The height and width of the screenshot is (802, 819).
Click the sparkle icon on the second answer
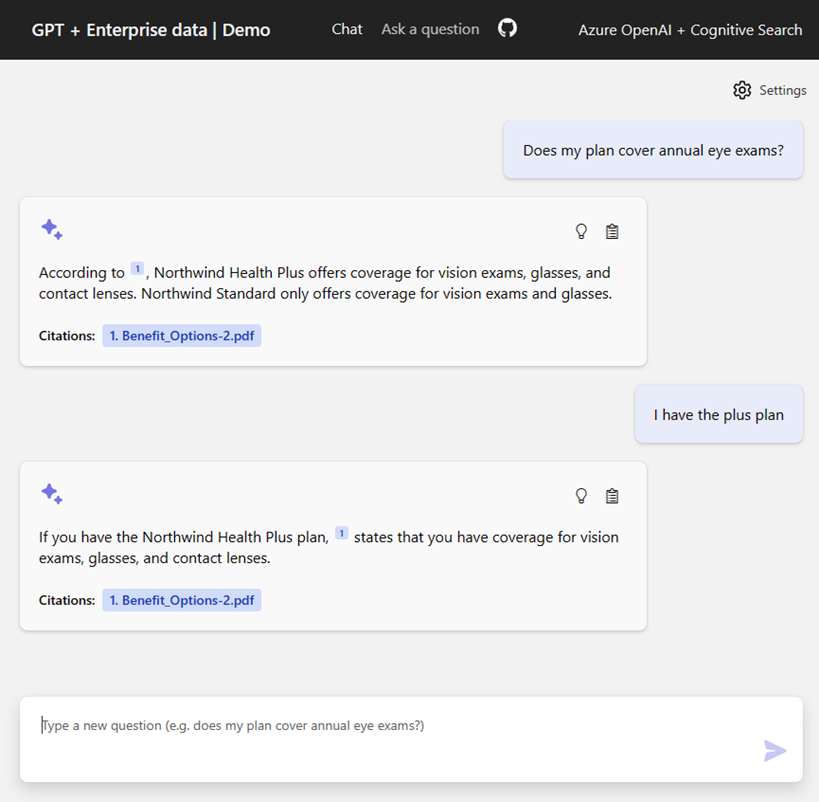[x=51, y=494]
